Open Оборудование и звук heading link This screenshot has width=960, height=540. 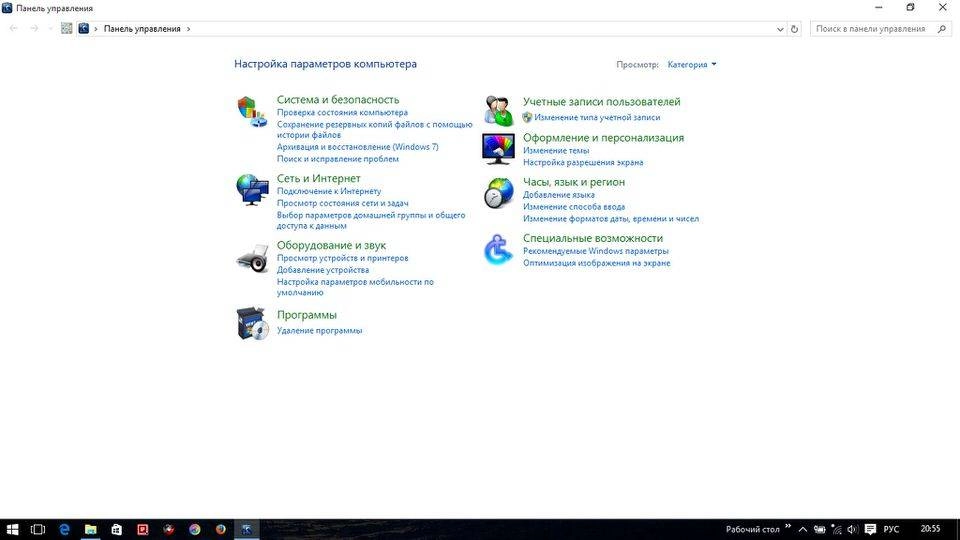tap(331, 246)
